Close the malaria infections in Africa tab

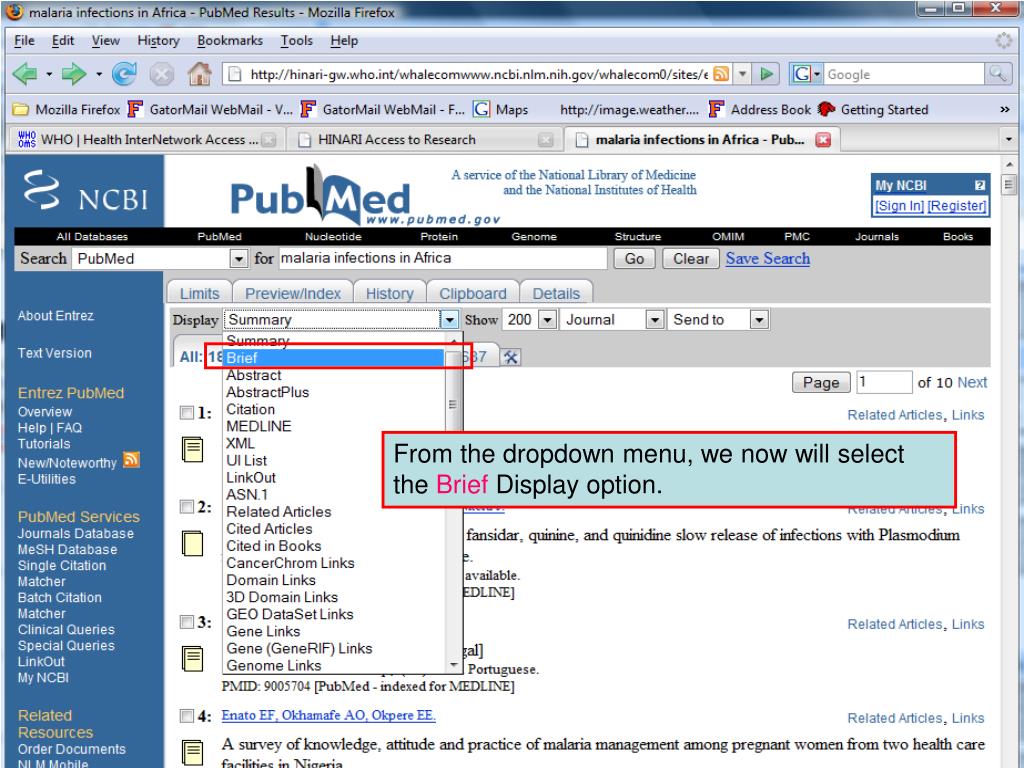824,140
